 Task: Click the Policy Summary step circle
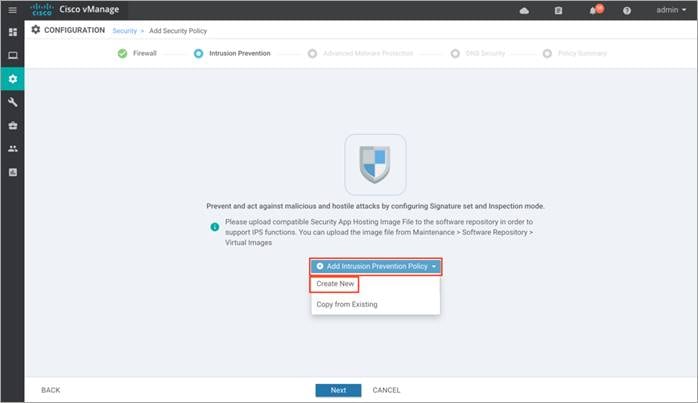548,53
